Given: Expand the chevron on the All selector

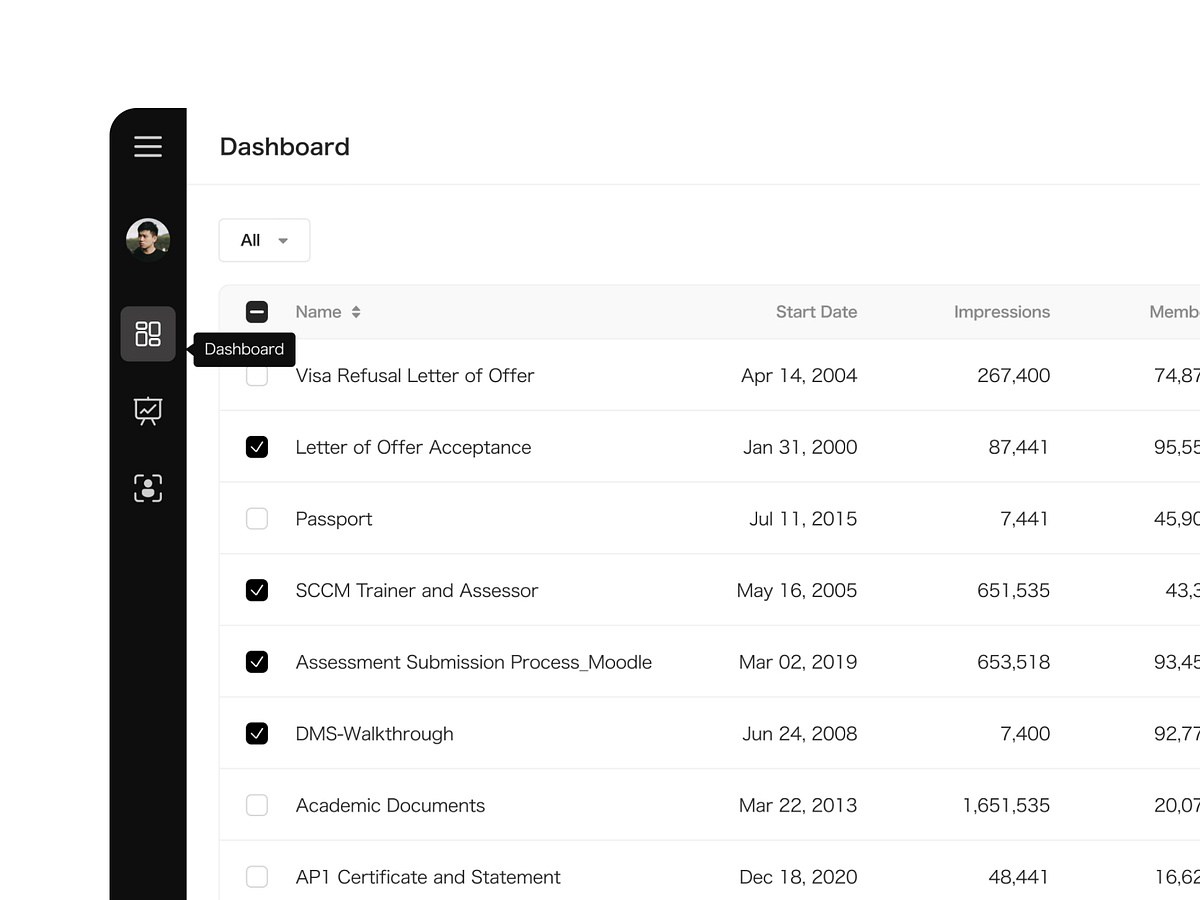Looking at the screenshot, I should click(x=283, y=240).
